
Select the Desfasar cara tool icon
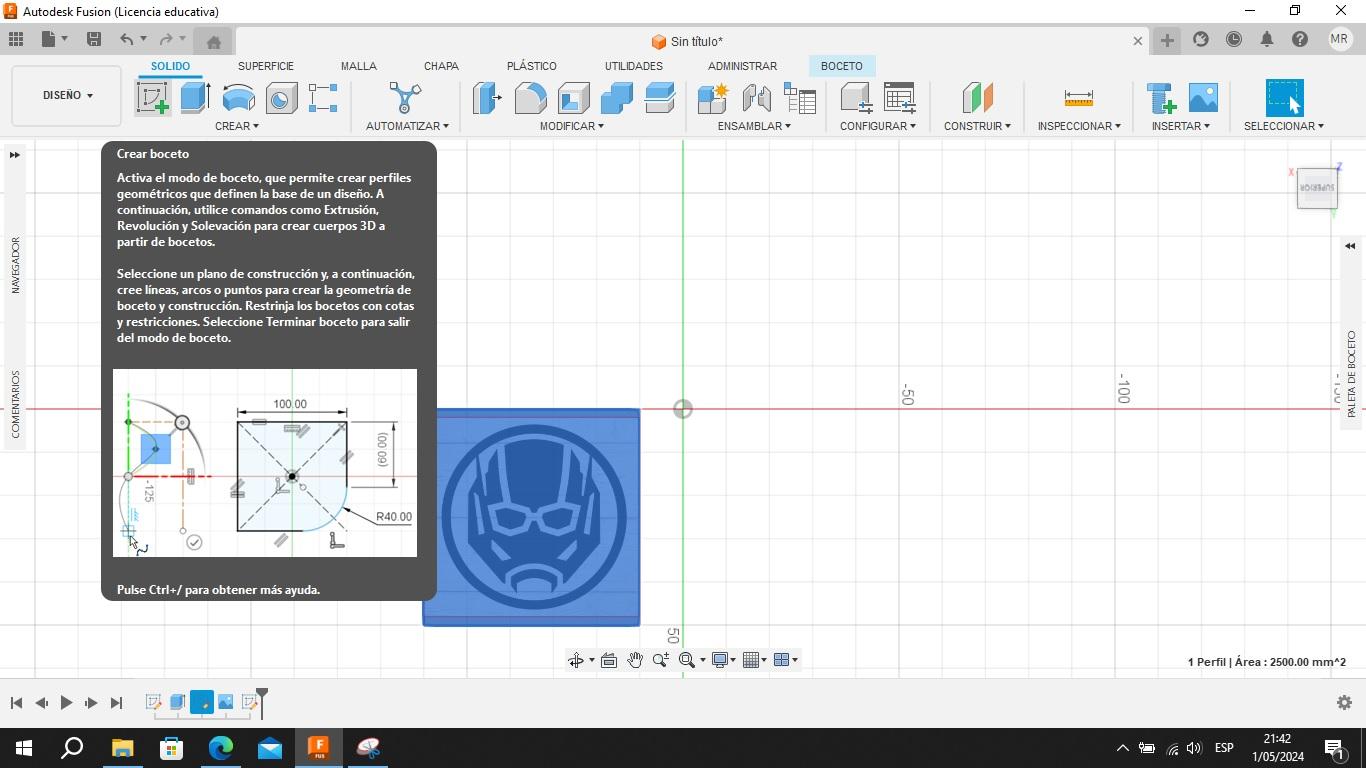click(x=659, y=98)
